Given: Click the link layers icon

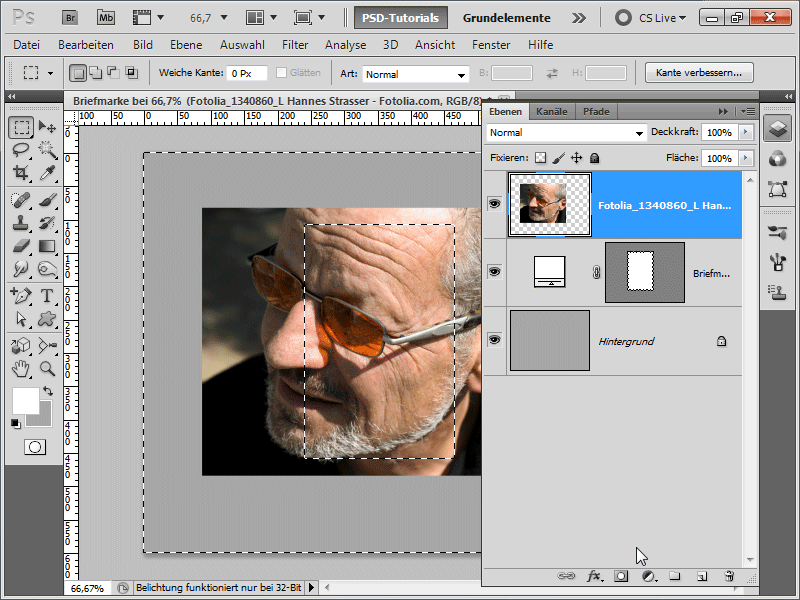Looking at the screenshot, I should pyautogui.click(x=566, y=577).
